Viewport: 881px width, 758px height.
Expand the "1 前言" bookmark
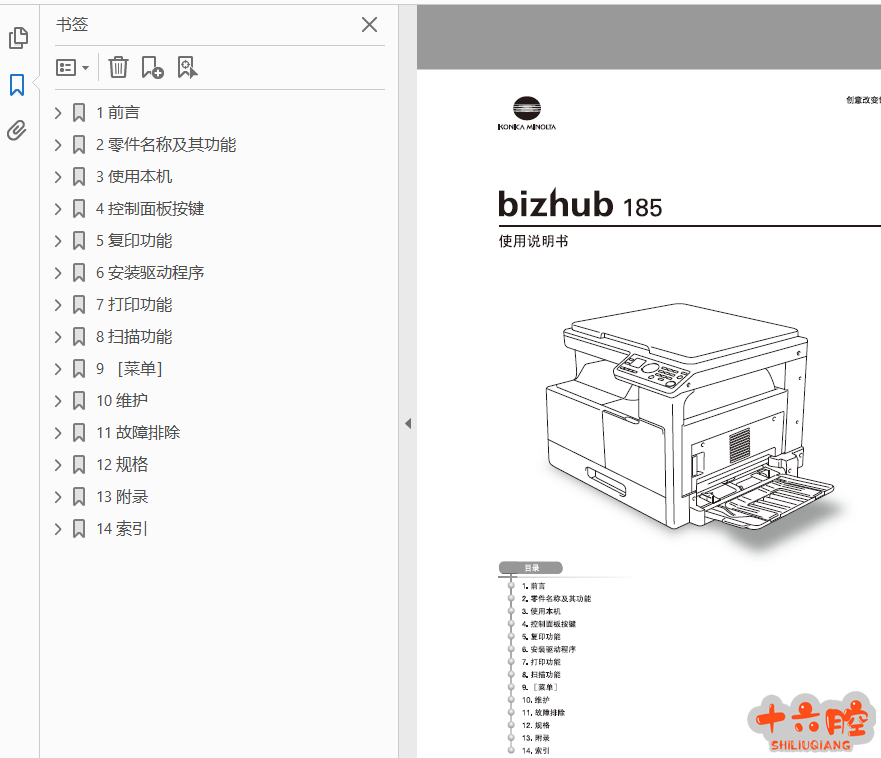58,113
